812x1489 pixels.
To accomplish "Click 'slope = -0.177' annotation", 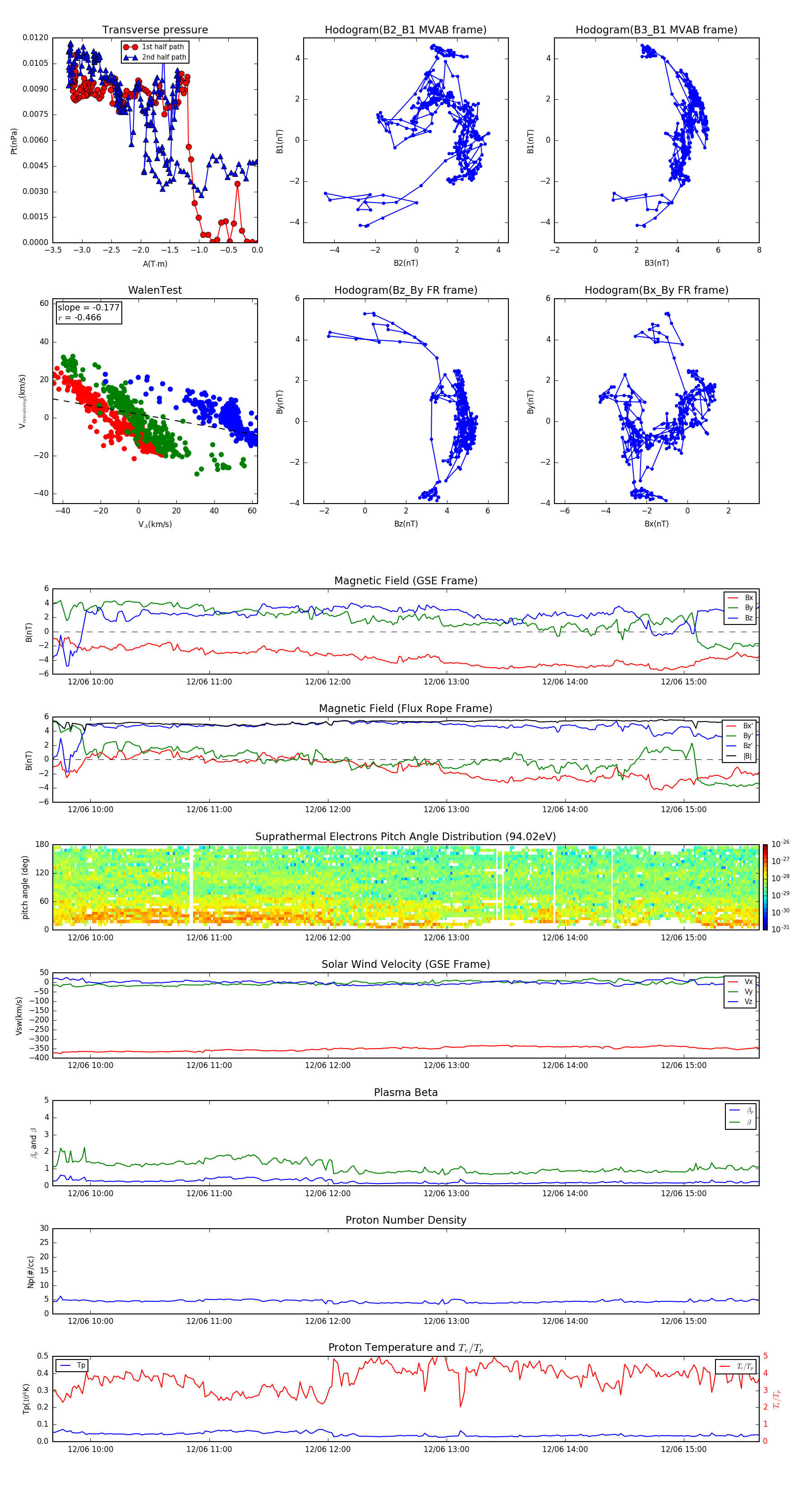I will coord(88,308).
